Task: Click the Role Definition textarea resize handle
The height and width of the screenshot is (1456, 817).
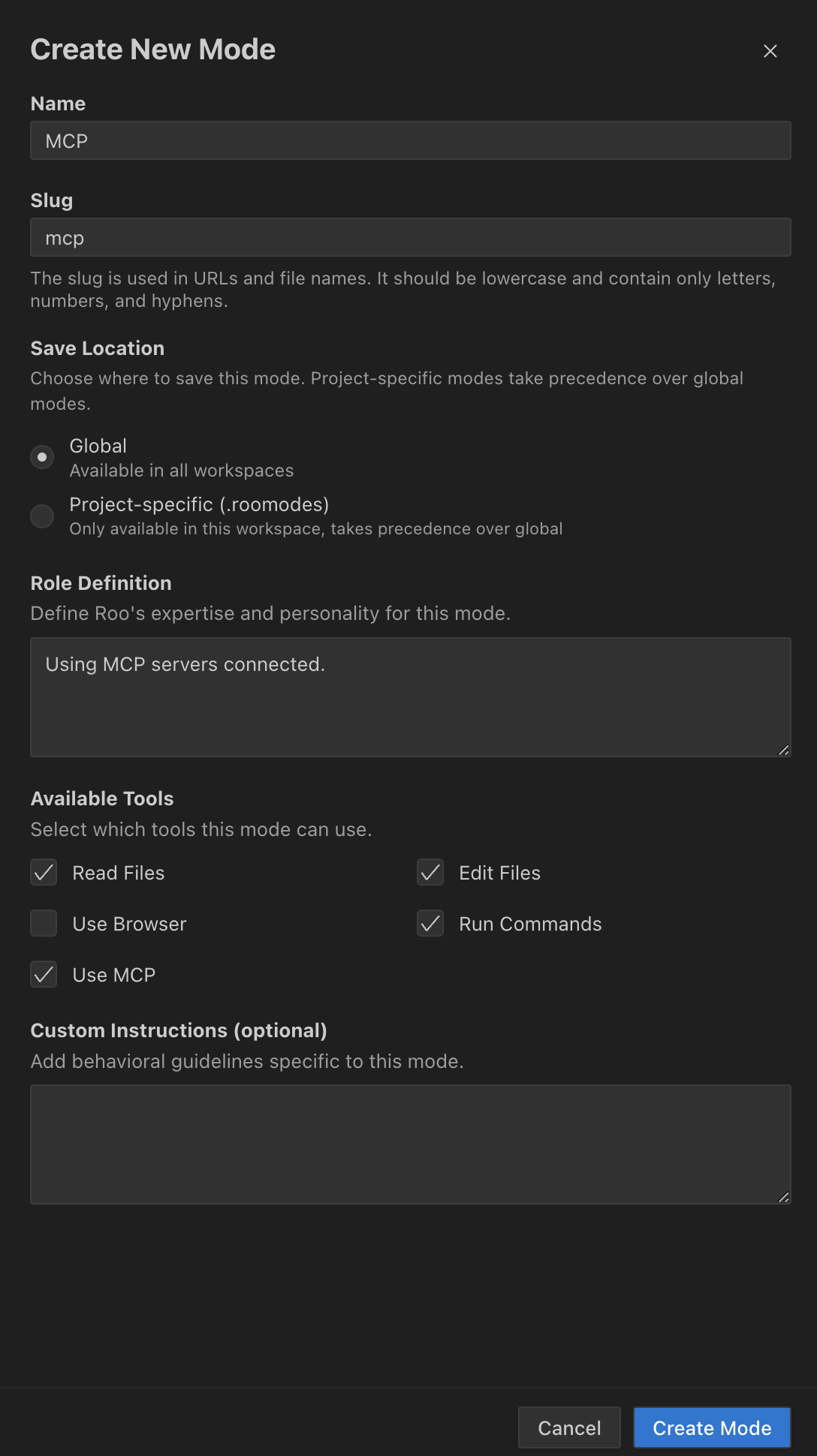Action: (783, 750)
